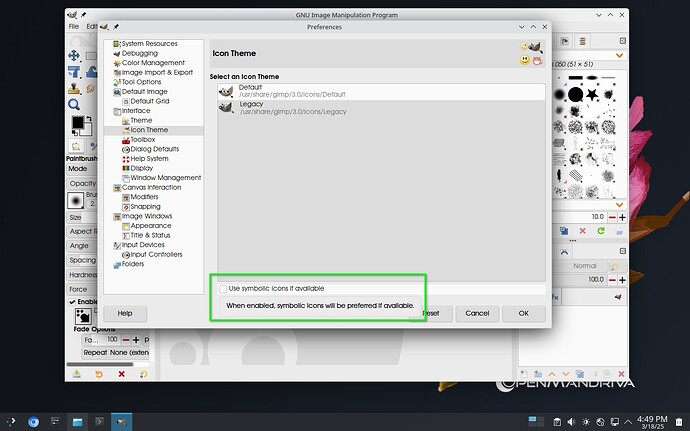The width and height of the screenshot is (690, 431).
Task: Confirm Preferences with OK button
Action: coord(524,313)
